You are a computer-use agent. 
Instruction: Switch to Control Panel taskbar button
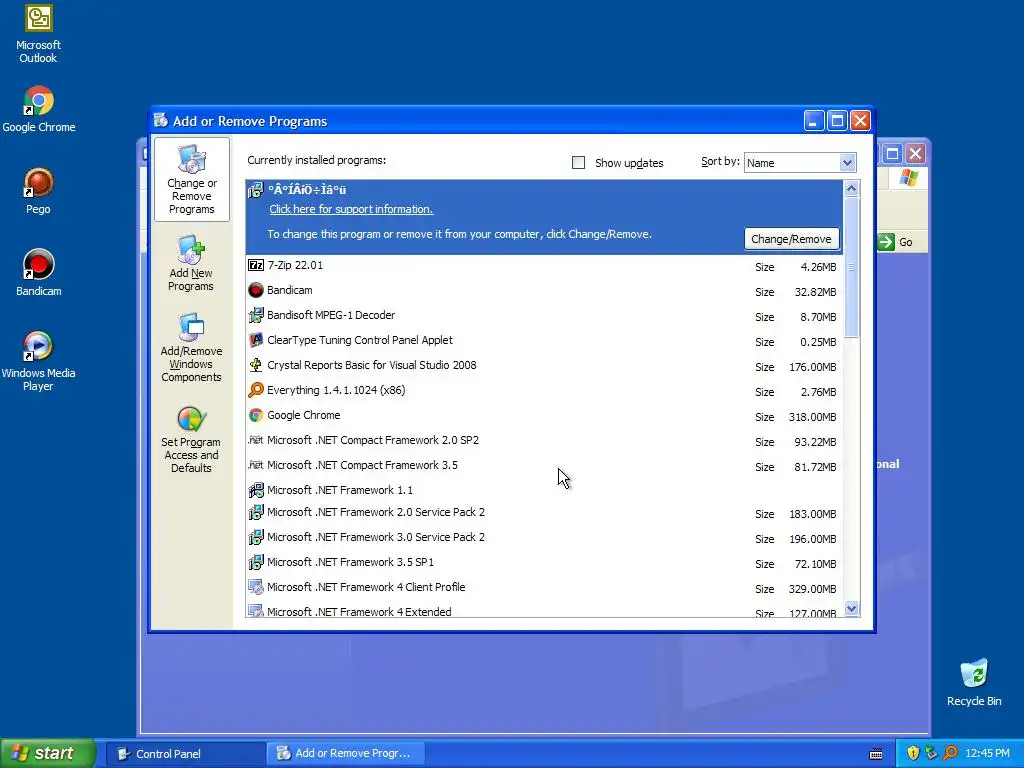click(x=184, y=754)
